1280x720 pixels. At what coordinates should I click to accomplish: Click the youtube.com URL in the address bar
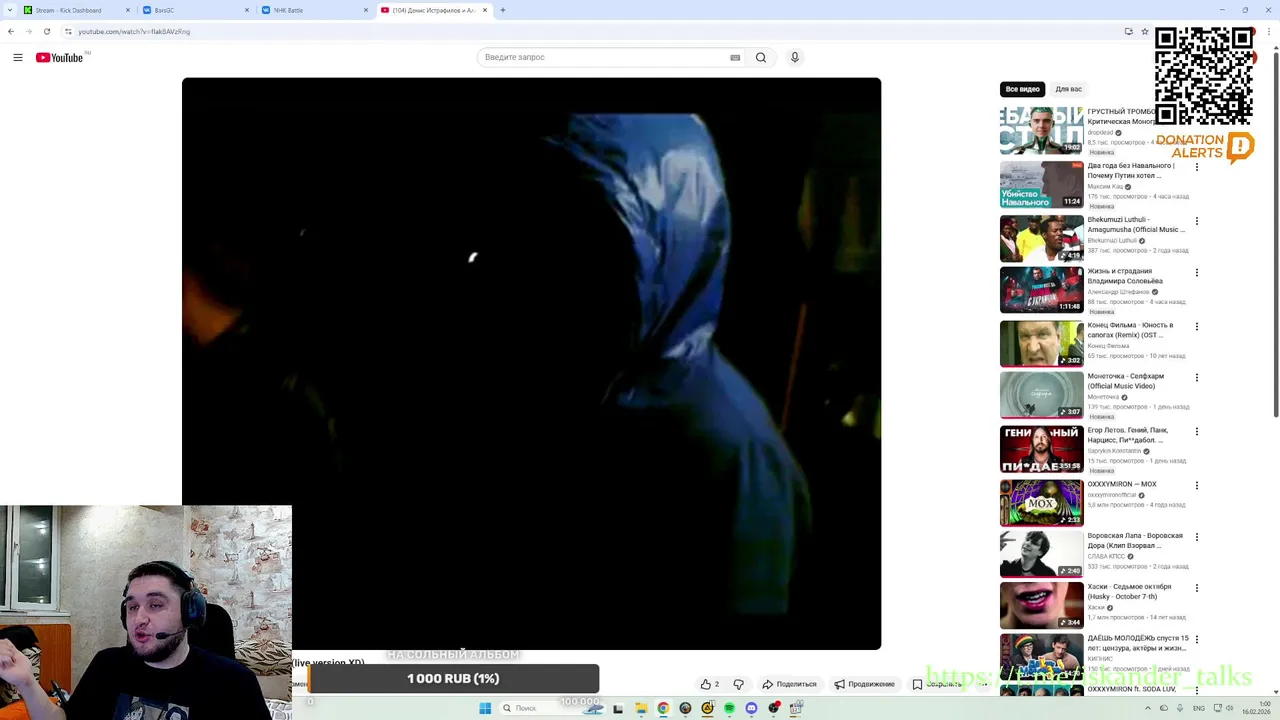pos(134,31)
